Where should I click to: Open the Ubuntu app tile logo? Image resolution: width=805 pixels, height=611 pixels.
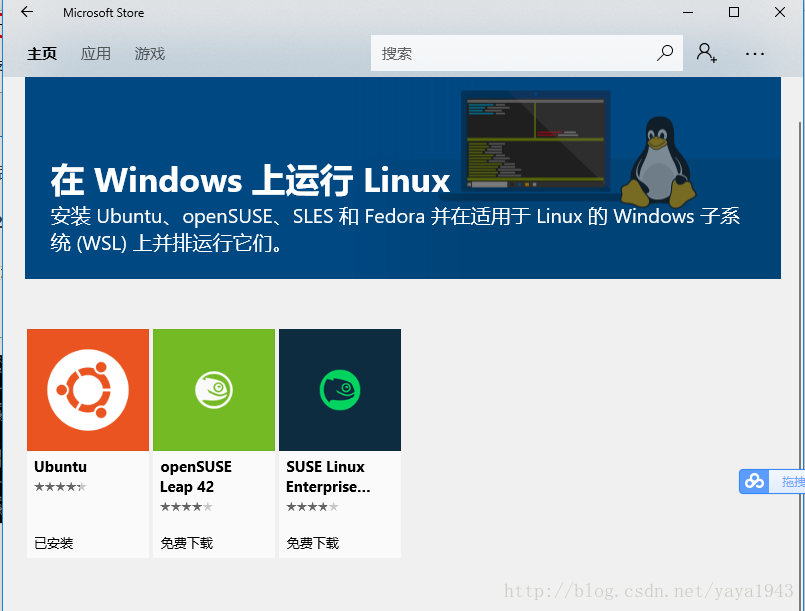88,390
